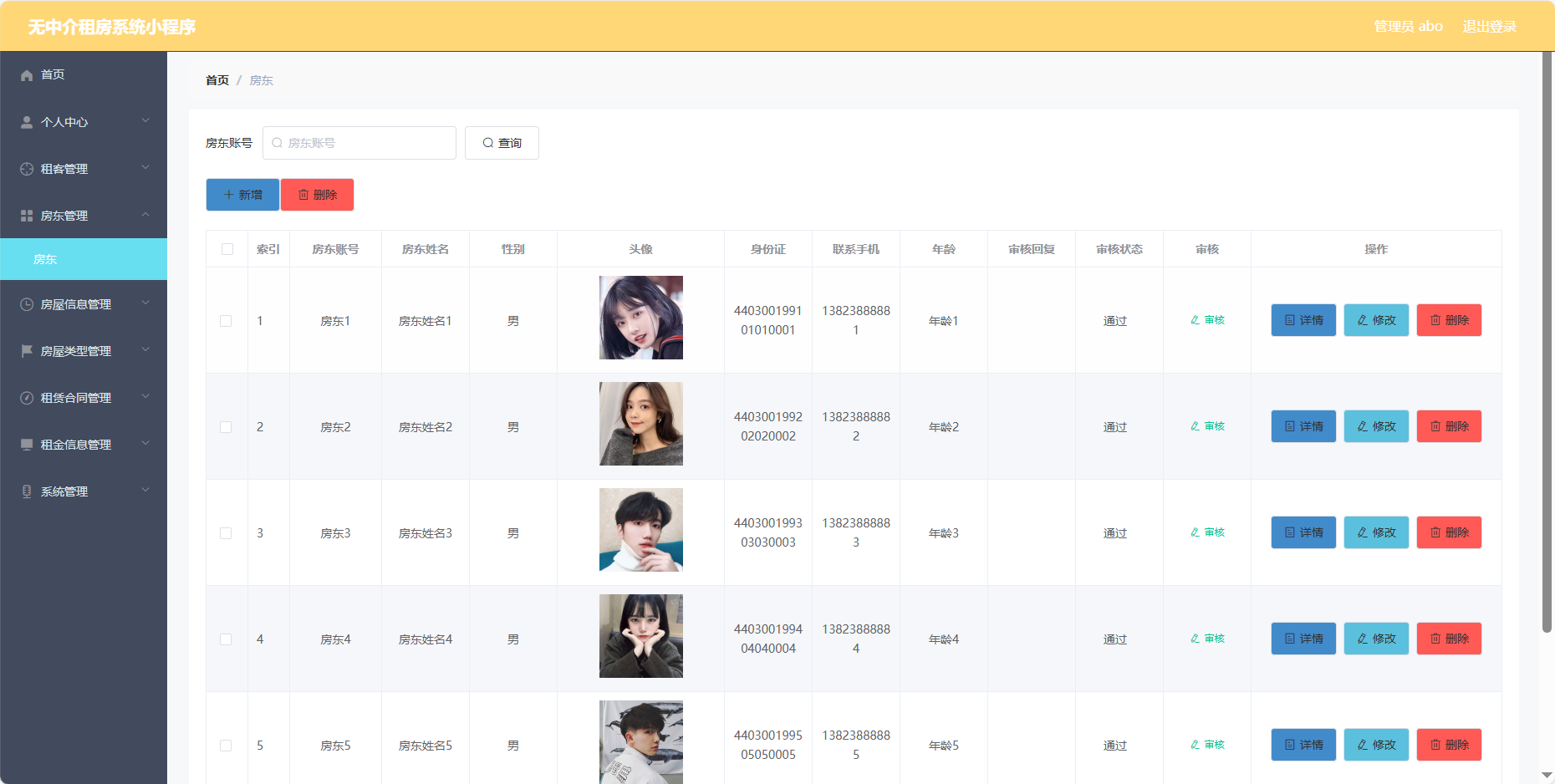
Task: Select 房东 submenu item
Action: pyautogui.click(x=84, y=259)
